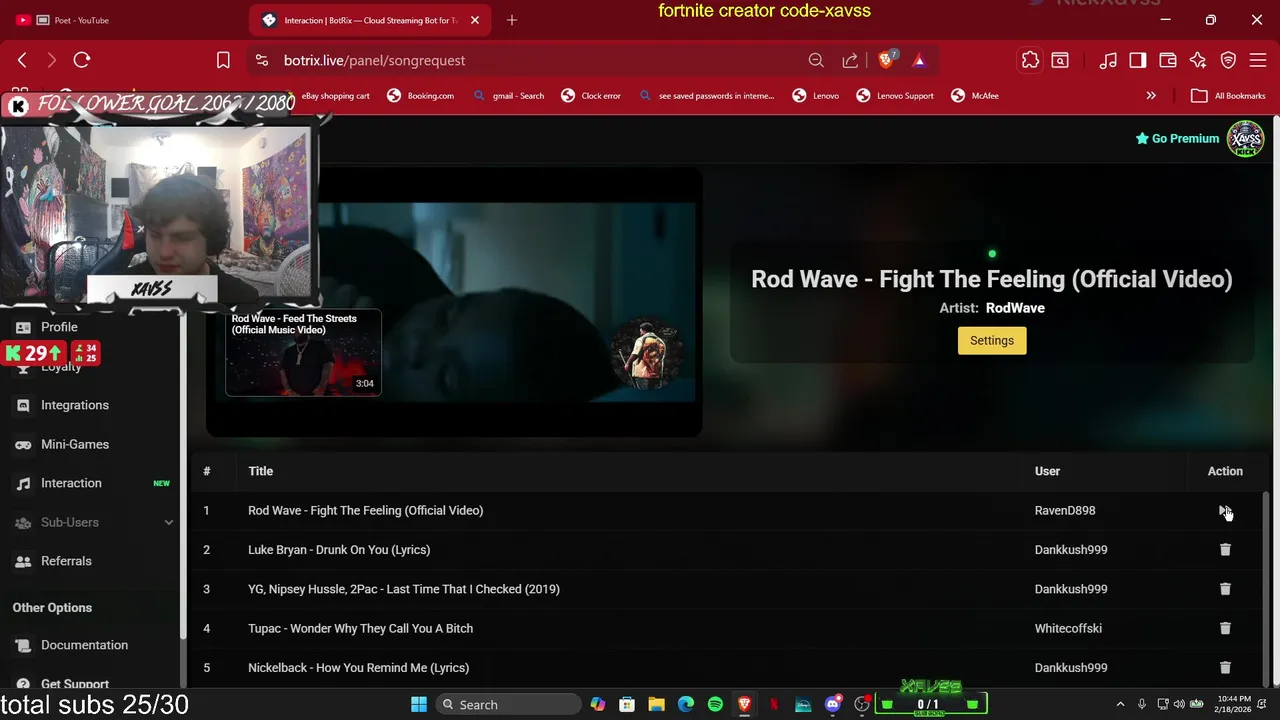Image resolution: width=1280 pixels, height=720 pixels.
Task: Open the gmail - Search bookmark
Action: (509, 96)
